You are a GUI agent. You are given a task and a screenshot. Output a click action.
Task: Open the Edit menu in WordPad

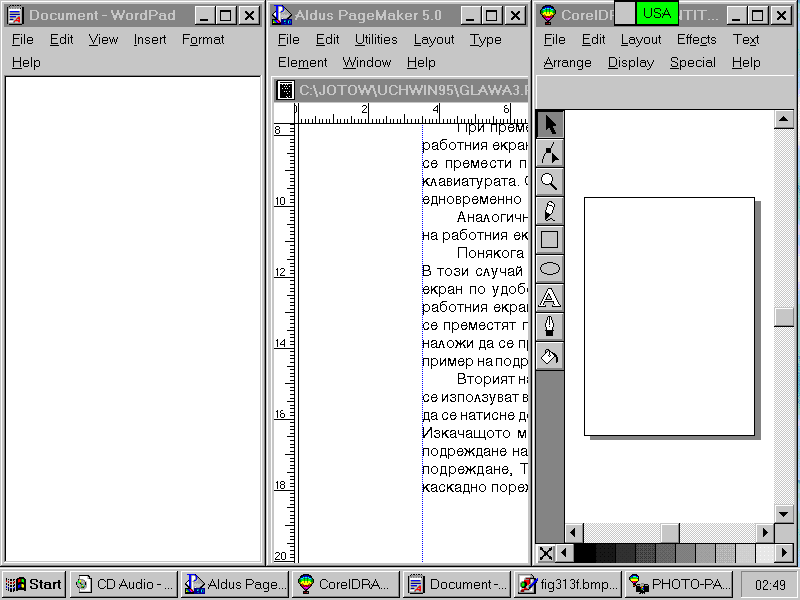click(61, 39)
